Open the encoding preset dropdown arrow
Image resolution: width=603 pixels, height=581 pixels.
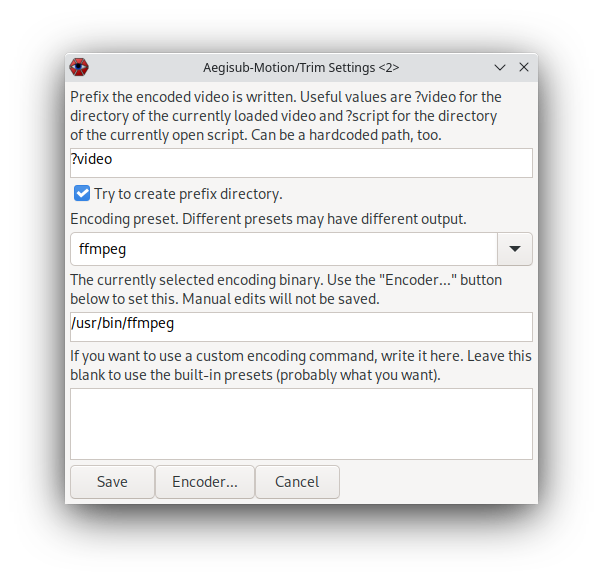pyautogui.click(x=515, y=249)
